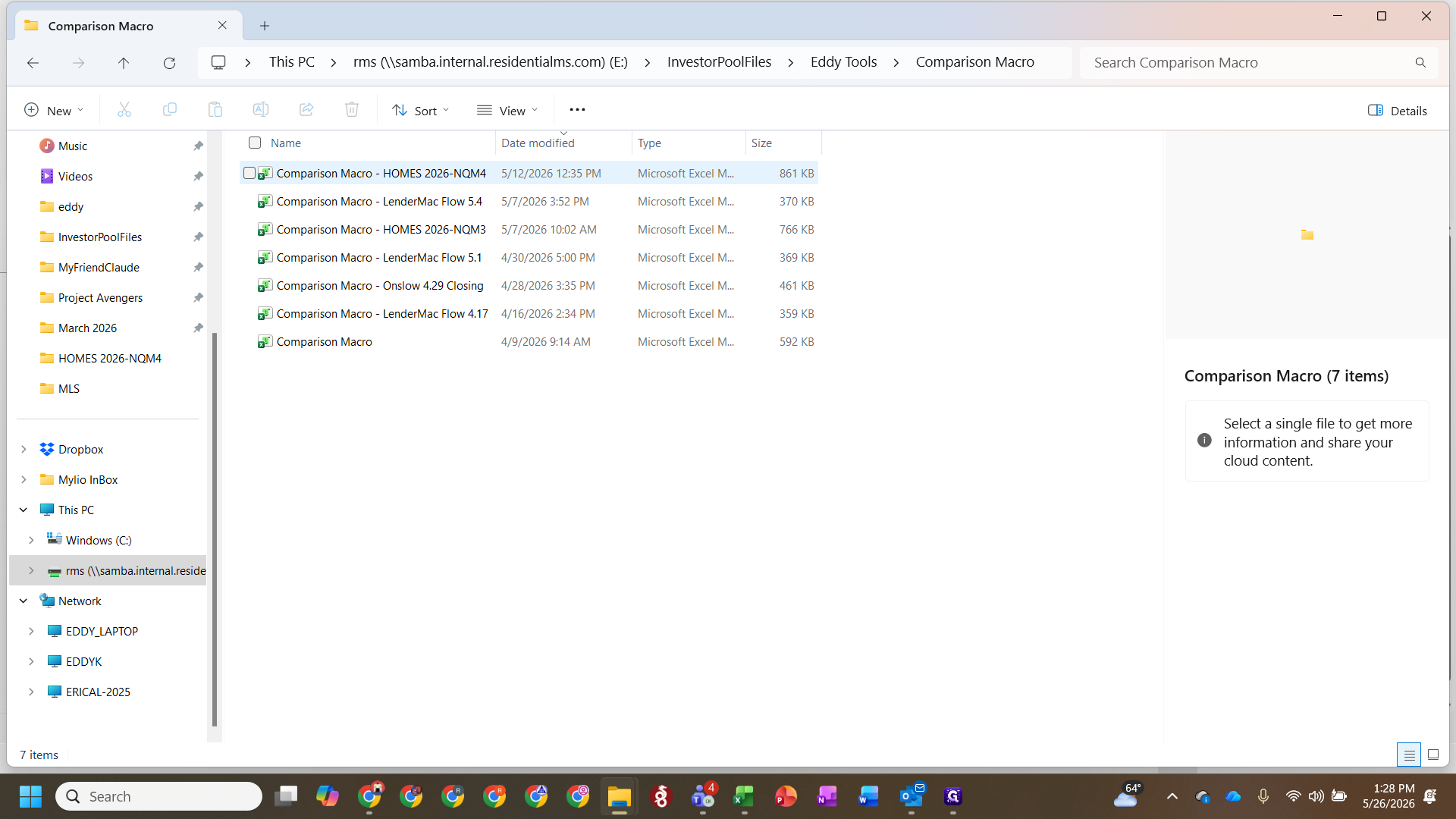
Task: Sort by the Size column header
Action: coord(761,143)
